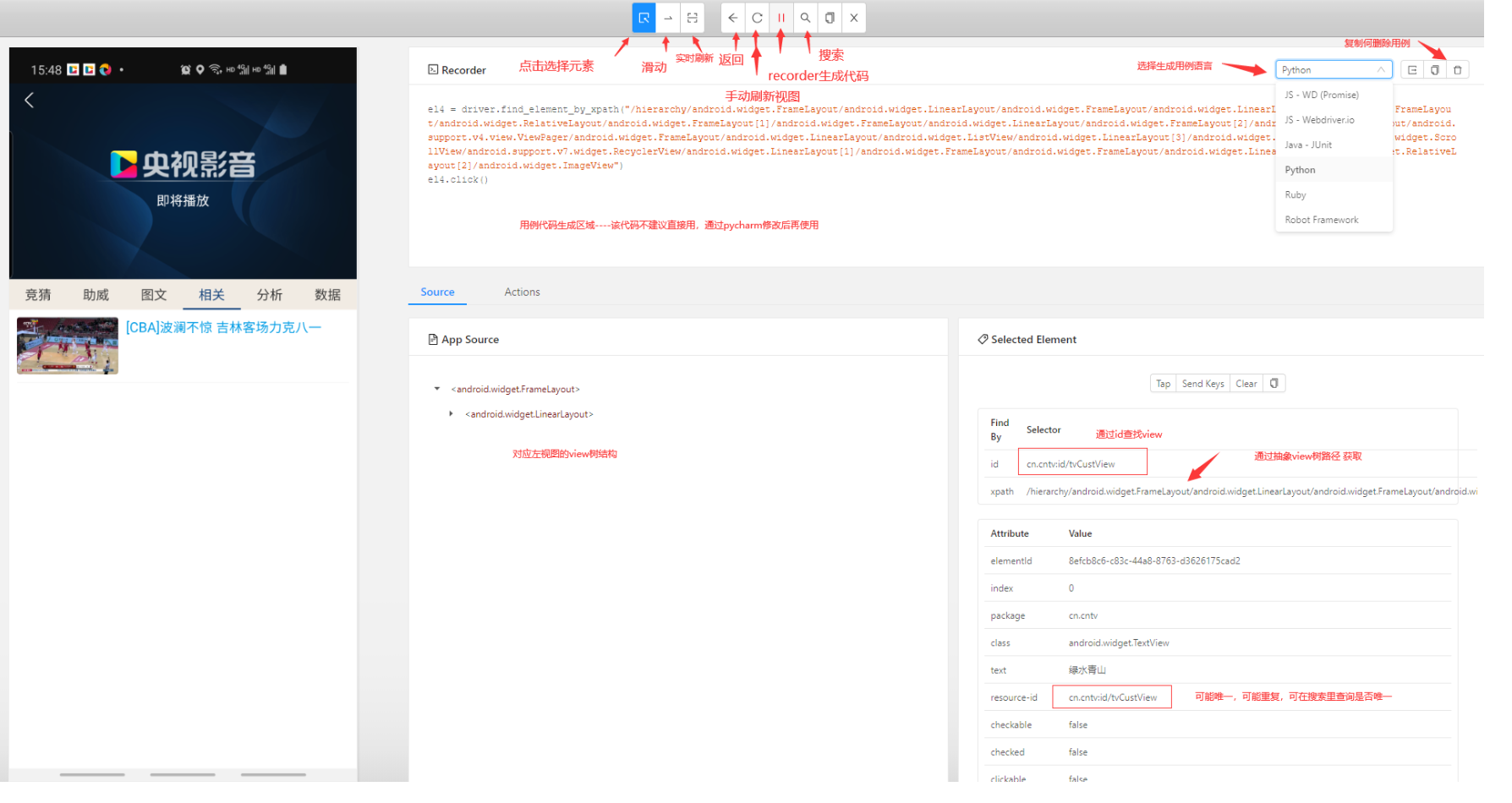The image size is (1512, 803).
Task: Show boilerplate code icon in Recorder
Action: [1412, 70]
